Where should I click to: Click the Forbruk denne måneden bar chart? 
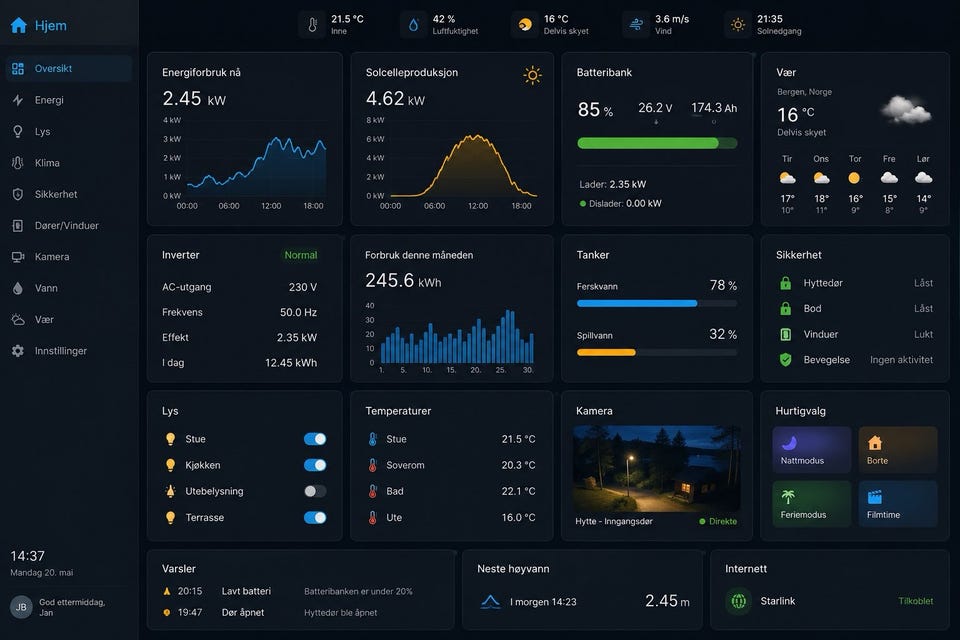pos(450,337)
